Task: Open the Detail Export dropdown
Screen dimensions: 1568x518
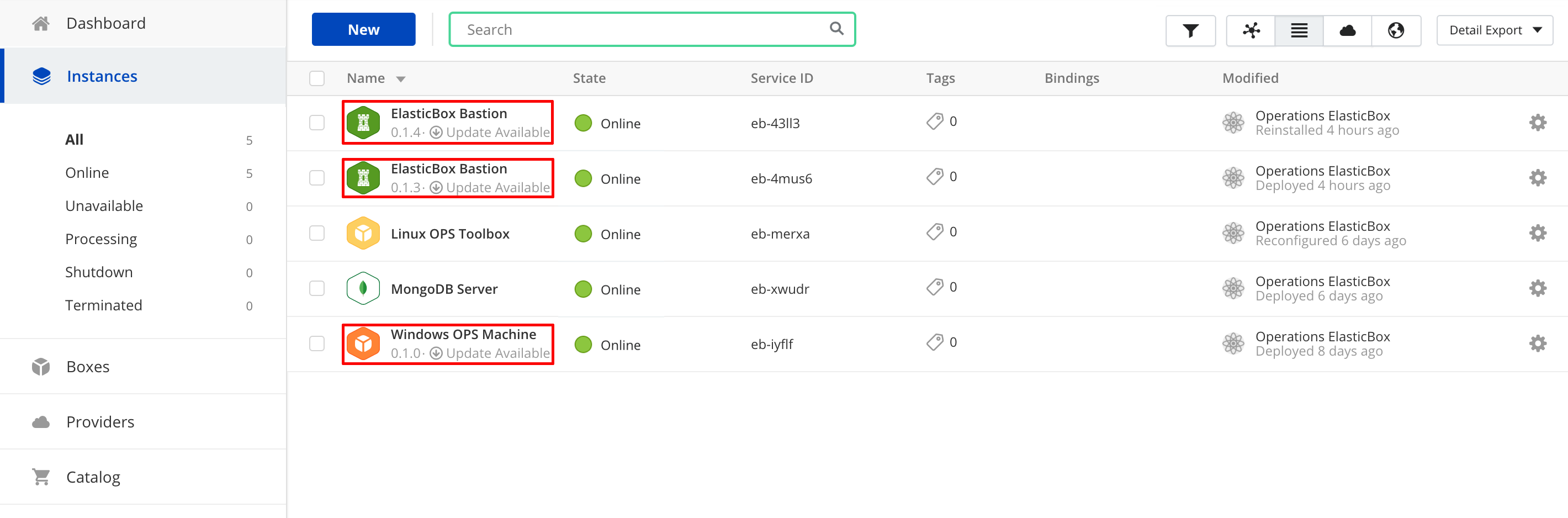Action: [1495, 30]
